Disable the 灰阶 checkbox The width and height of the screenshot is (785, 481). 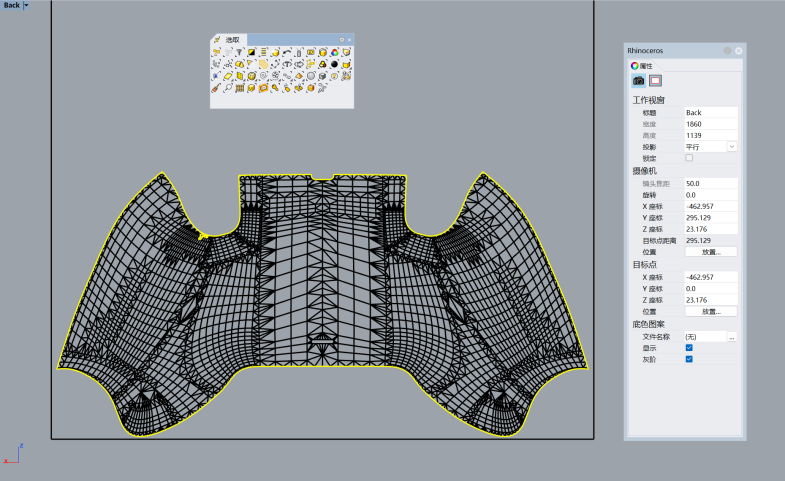tap(689, 359)
